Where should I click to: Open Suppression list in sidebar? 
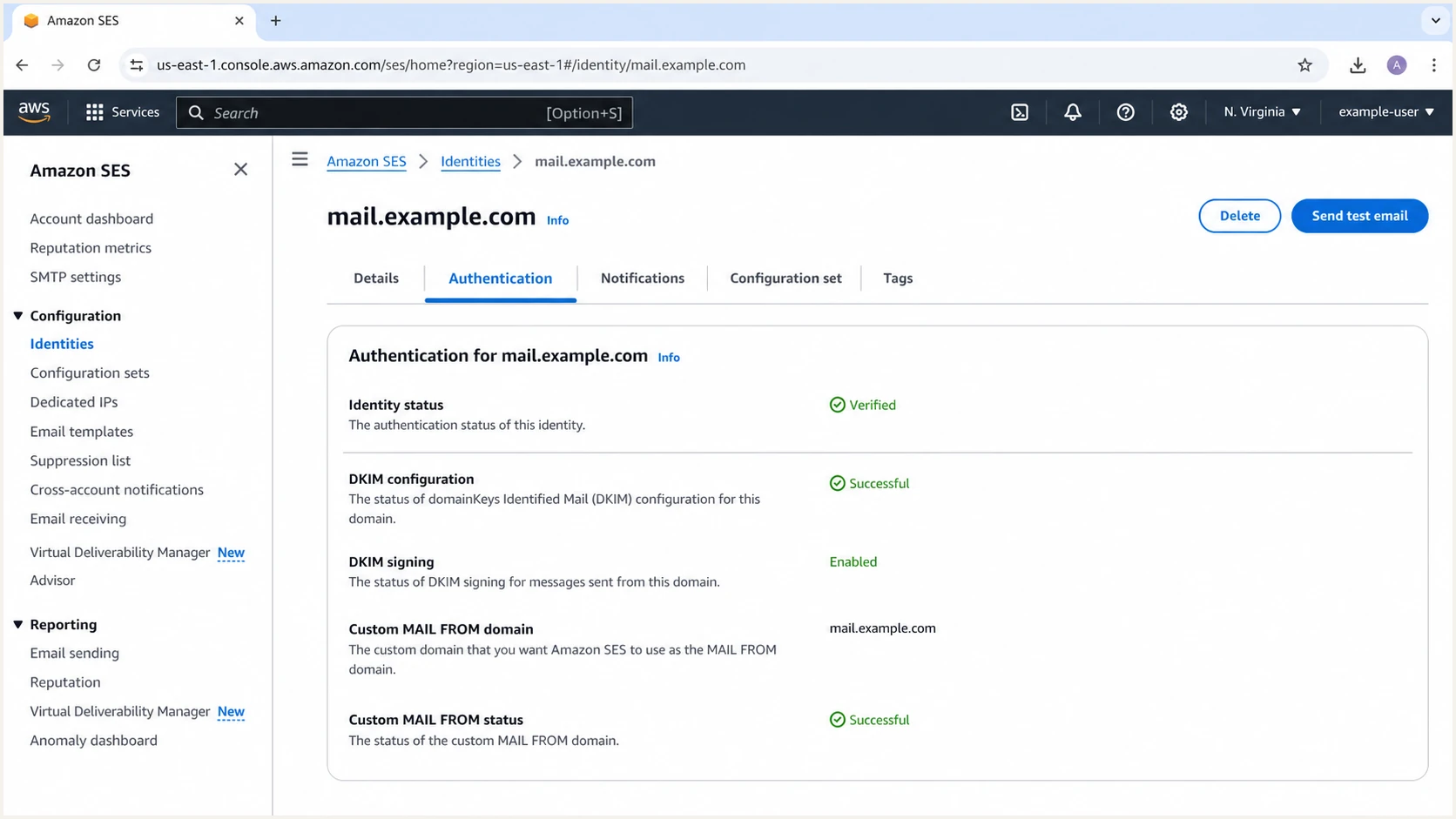pos(80,461)
